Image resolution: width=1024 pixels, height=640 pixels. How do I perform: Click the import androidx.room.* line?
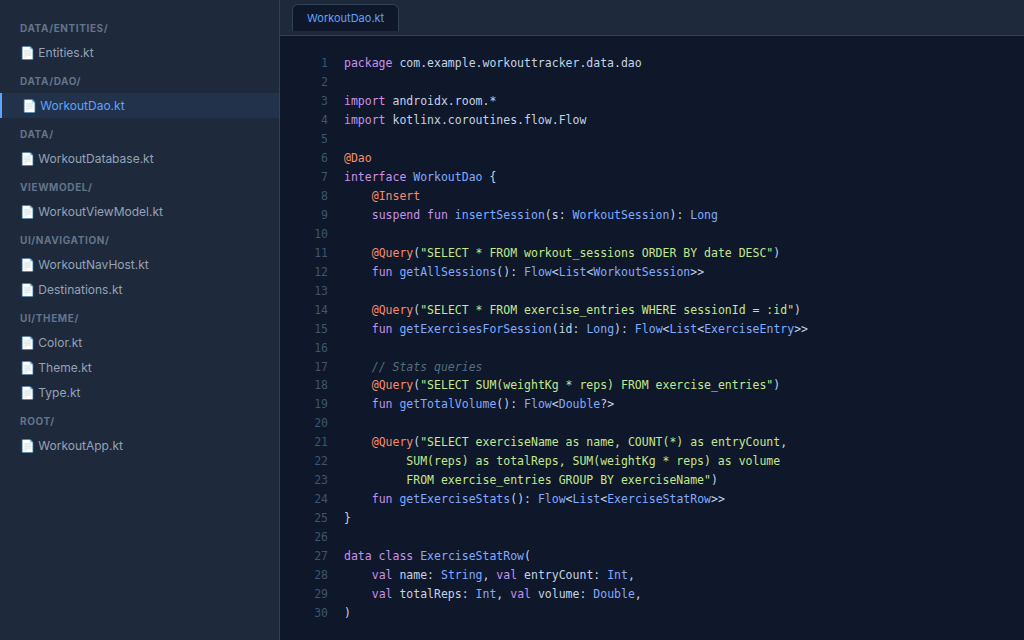pos(420,101)
